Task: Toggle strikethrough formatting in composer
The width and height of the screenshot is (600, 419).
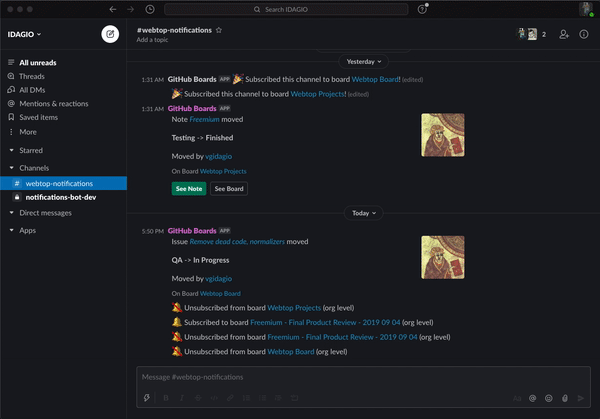Action: pos(198,398)
